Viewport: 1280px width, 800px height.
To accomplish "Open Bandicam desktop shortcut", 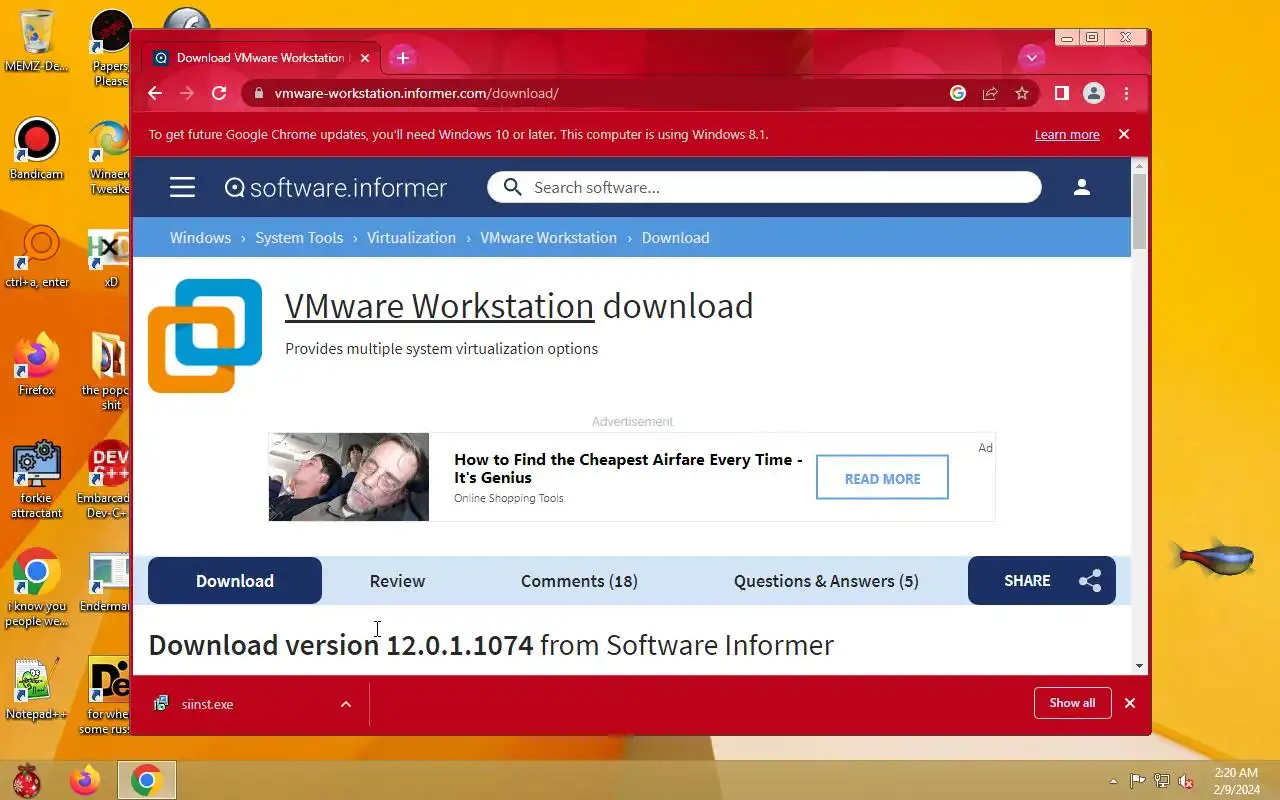I will [37, 149].
